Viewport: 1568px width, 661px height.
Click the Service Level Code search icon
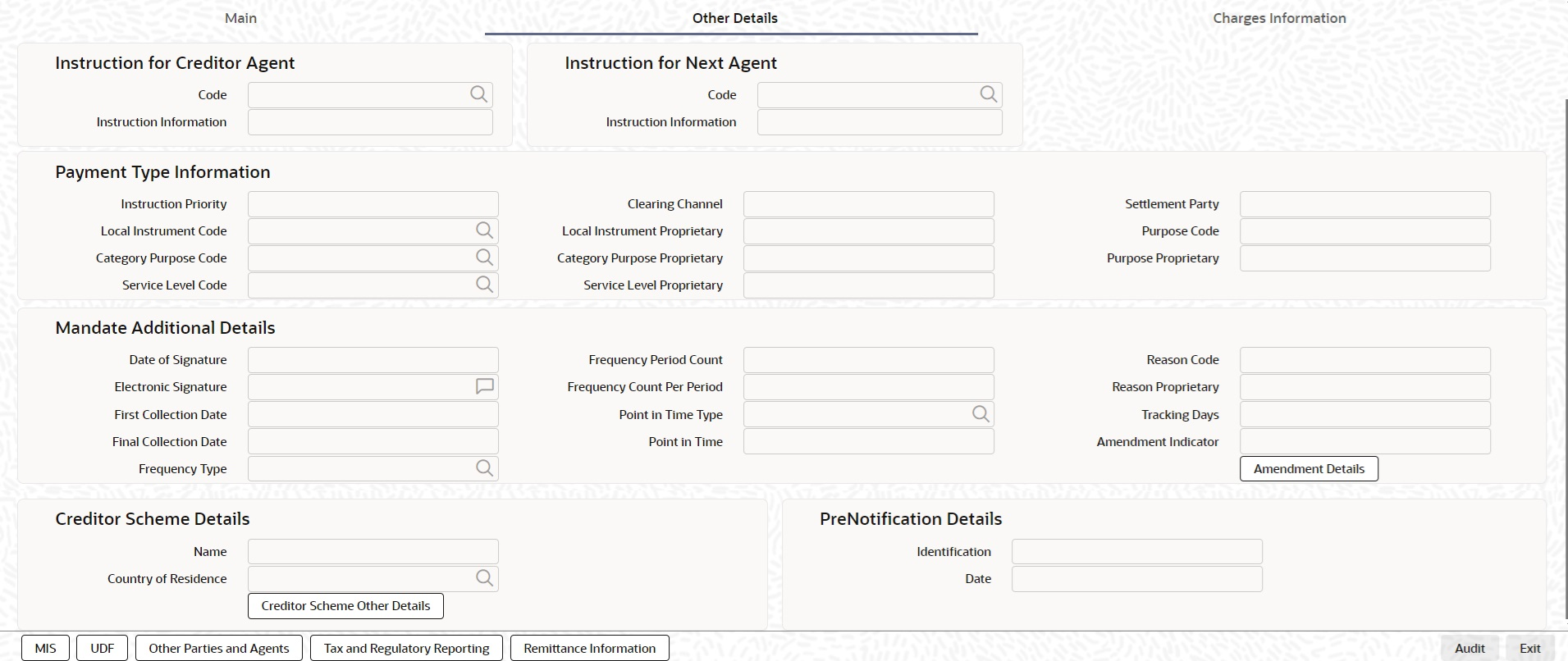click(484, 285)
